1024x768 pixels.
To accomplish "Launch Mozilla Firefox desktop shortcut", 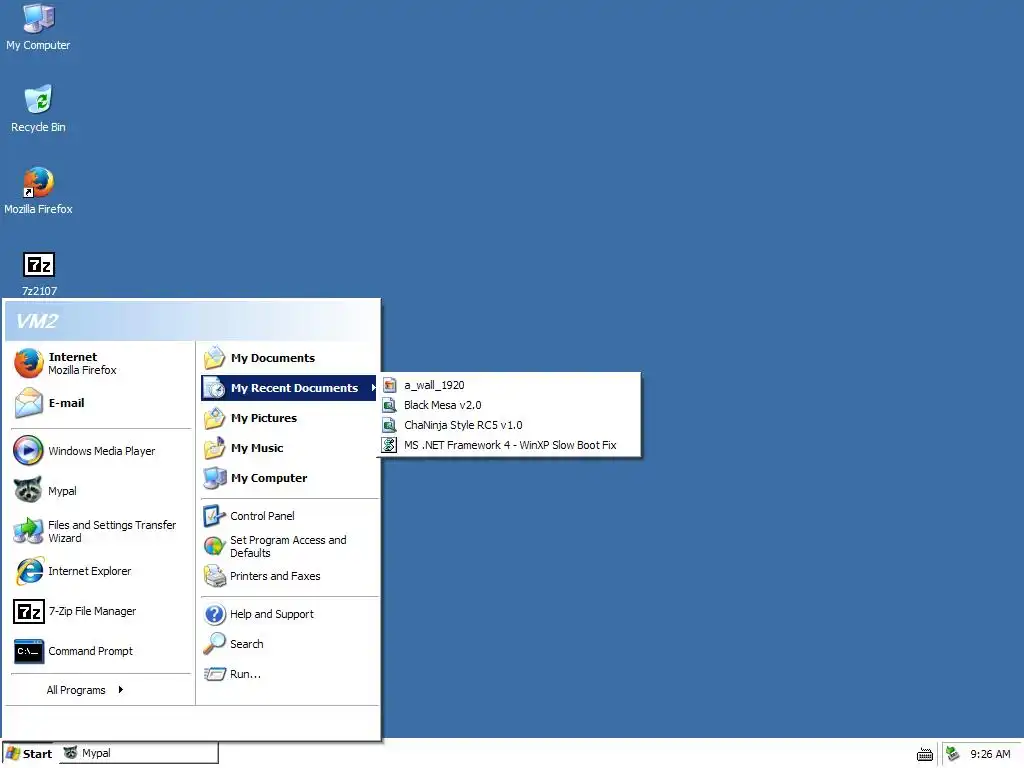I will [x=38, y=191].
